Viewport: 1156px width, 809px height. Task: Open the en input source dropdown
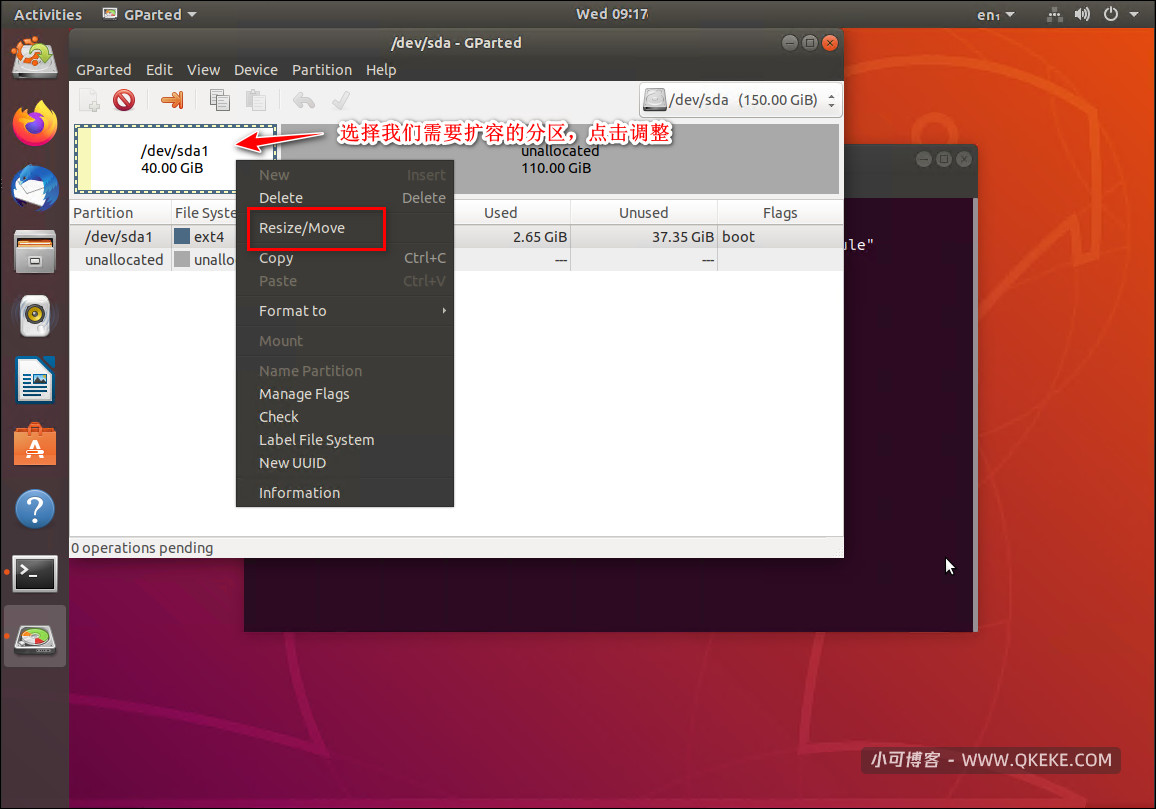996,14
